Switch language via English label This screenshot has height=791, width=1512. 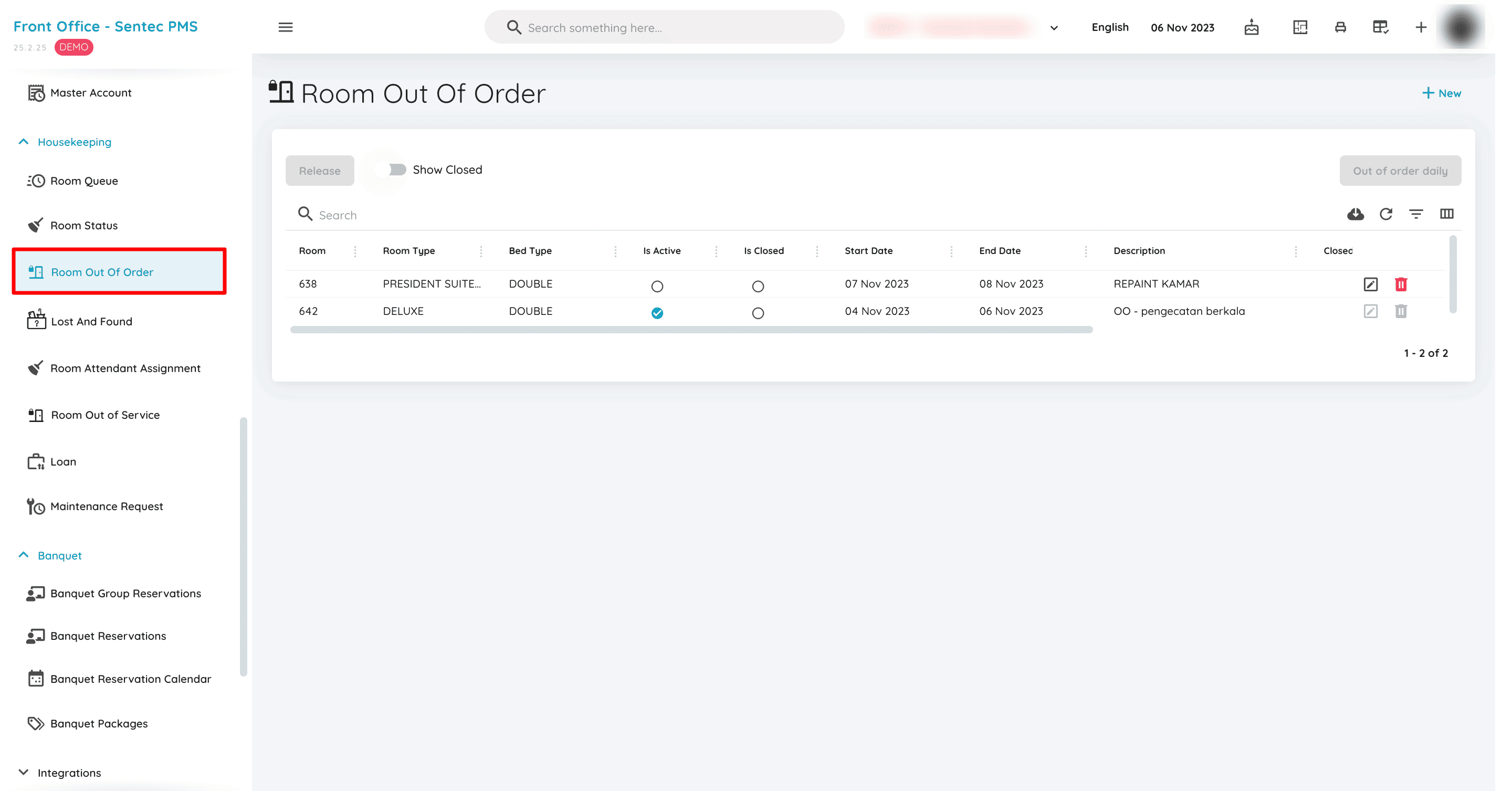1110,27
